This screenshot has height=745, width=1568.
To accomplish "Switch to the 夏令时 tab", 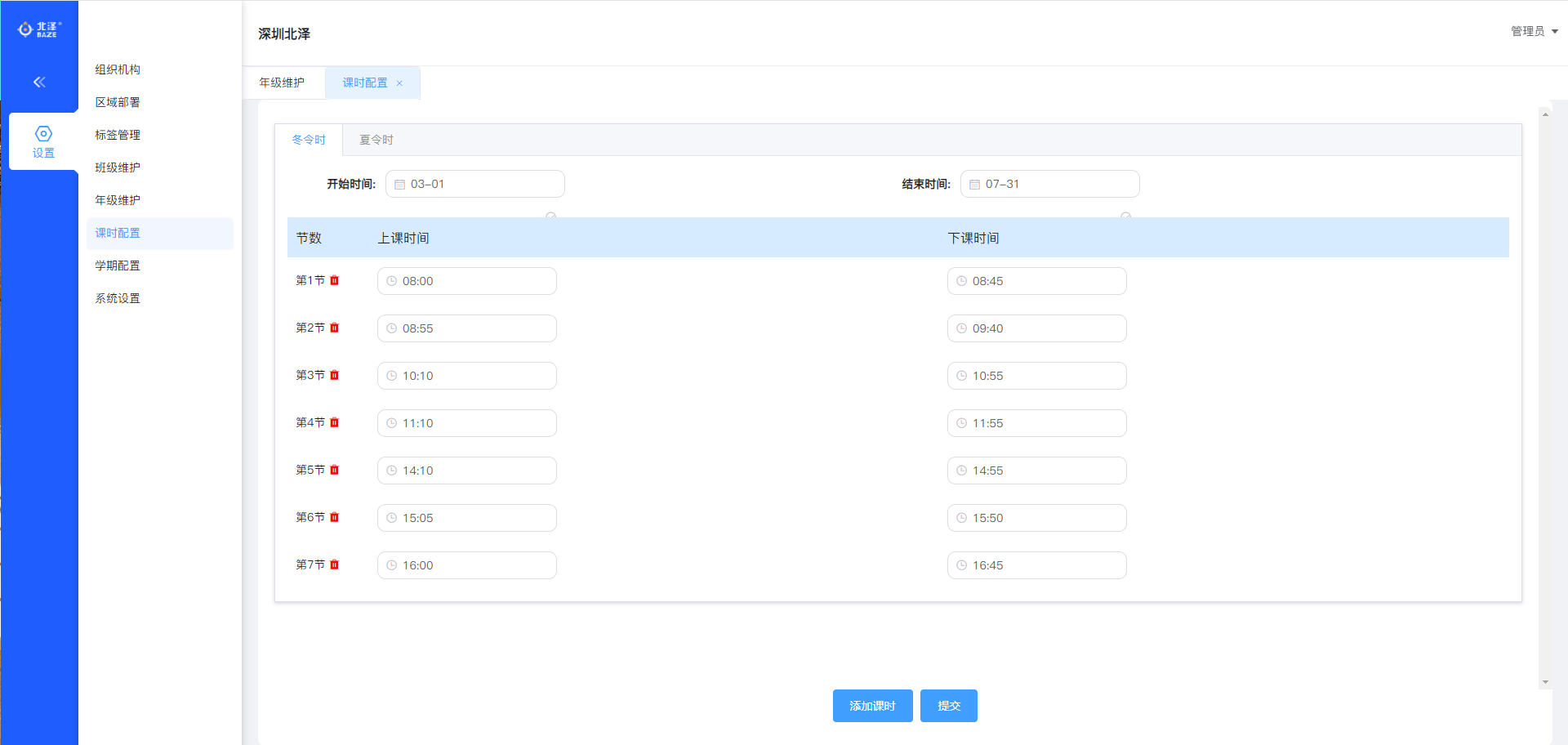I will pos(376,140).
